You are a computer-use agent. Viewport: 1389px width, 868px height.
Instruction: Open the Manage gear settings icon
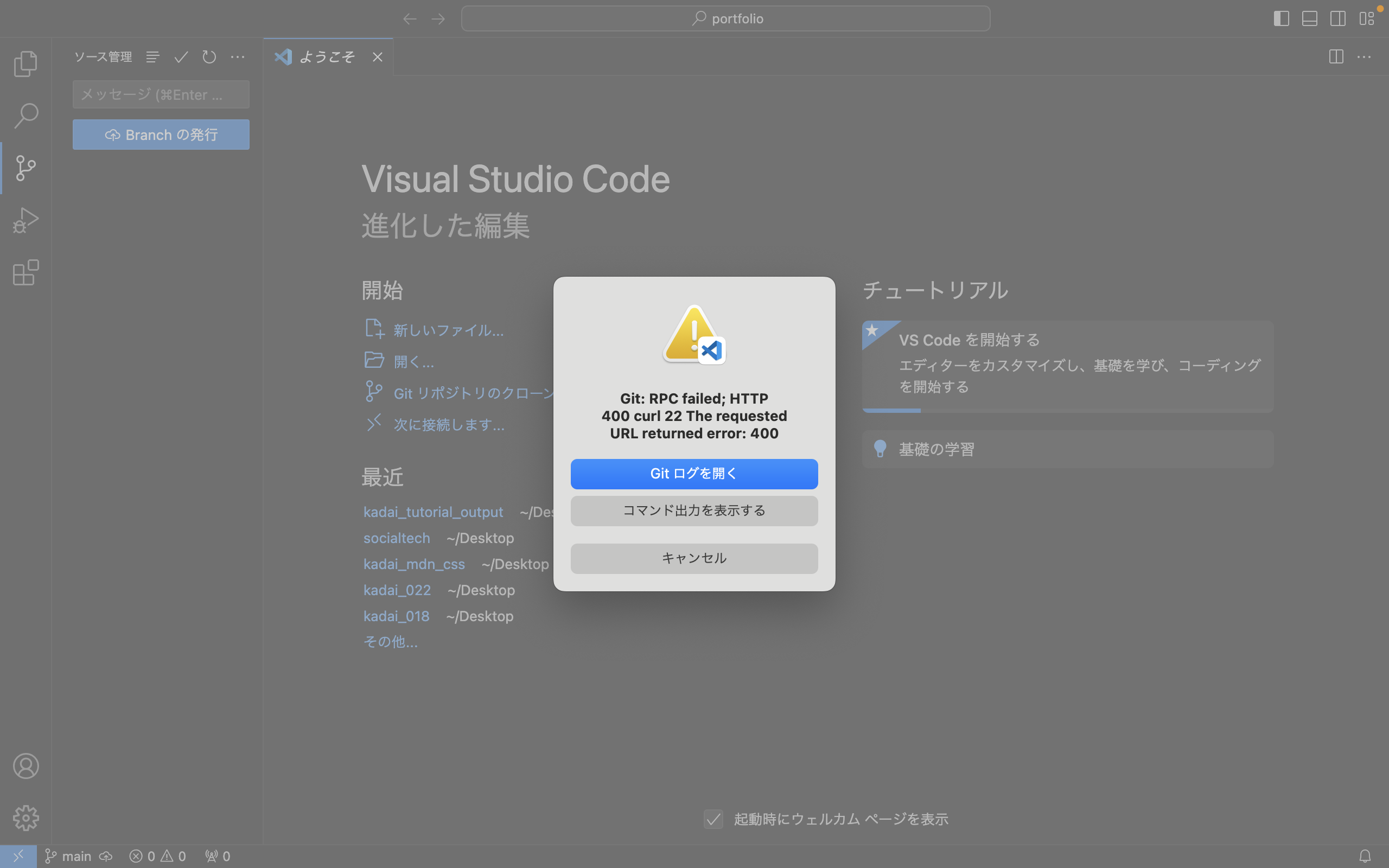pyautogui.click(x=26, y=818)
